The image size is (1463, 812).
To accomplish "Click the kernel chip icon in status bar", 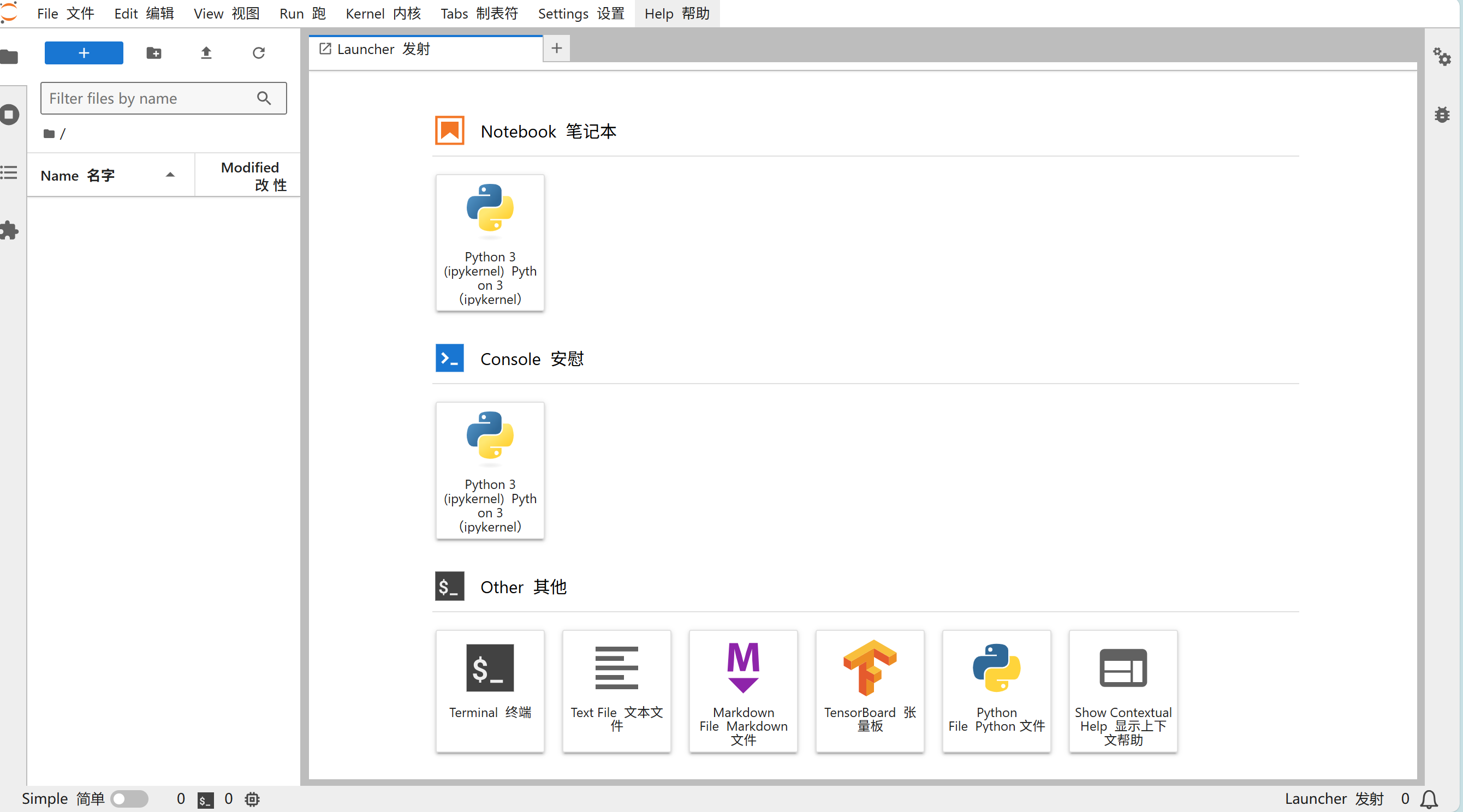I will tap(252, 799).
